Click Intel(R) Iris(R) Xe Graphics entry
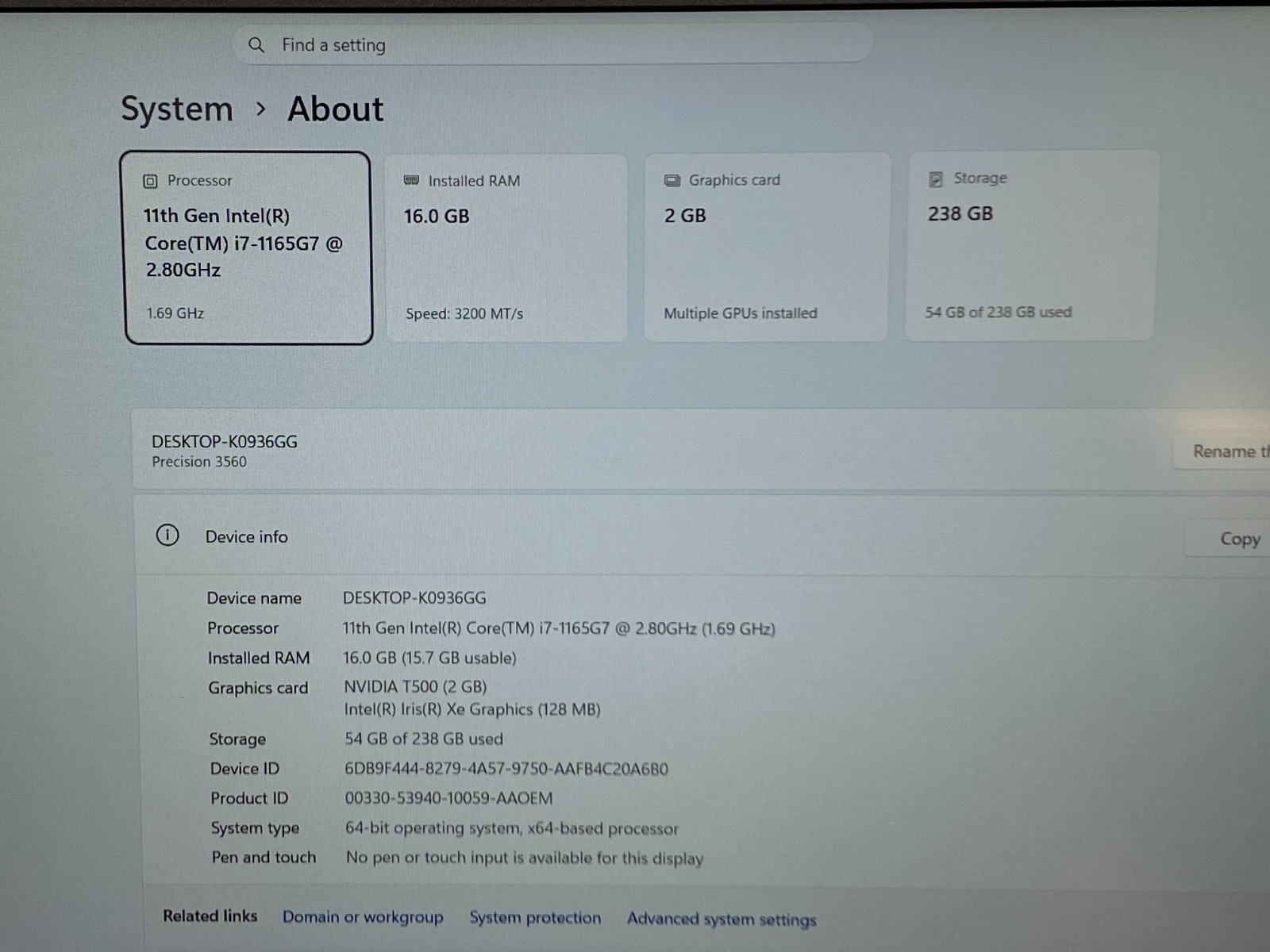The height and width of the screenshot is (952, 1270). tap(472, 709)
